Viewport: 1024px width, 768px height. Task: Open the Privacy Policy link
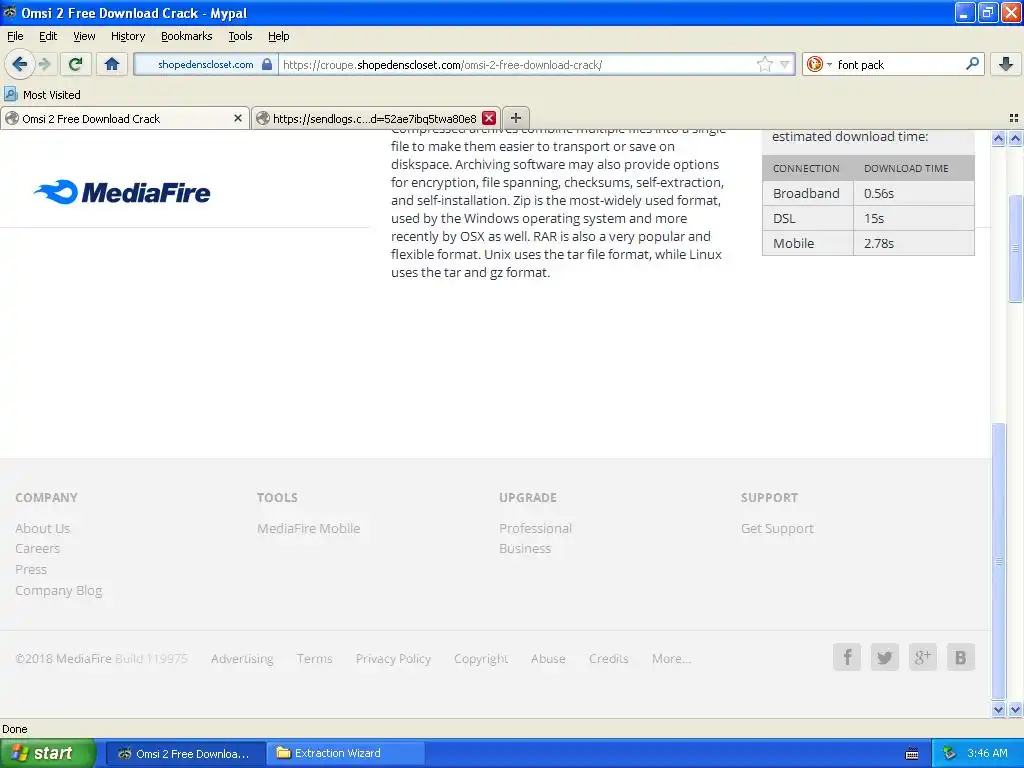tap(393, 658)
